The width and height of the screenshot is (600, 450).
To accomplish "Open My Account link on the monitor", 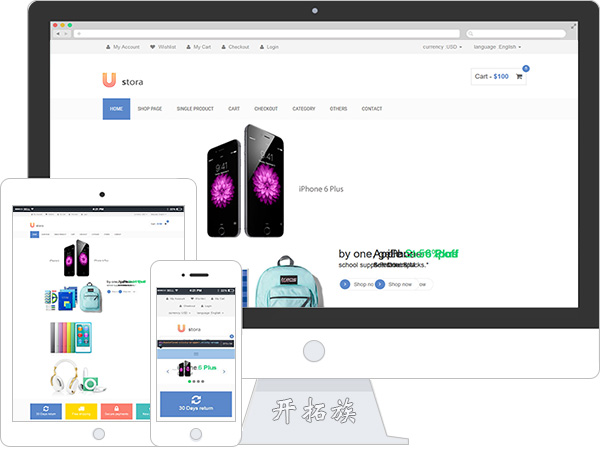I will point(123,47).
